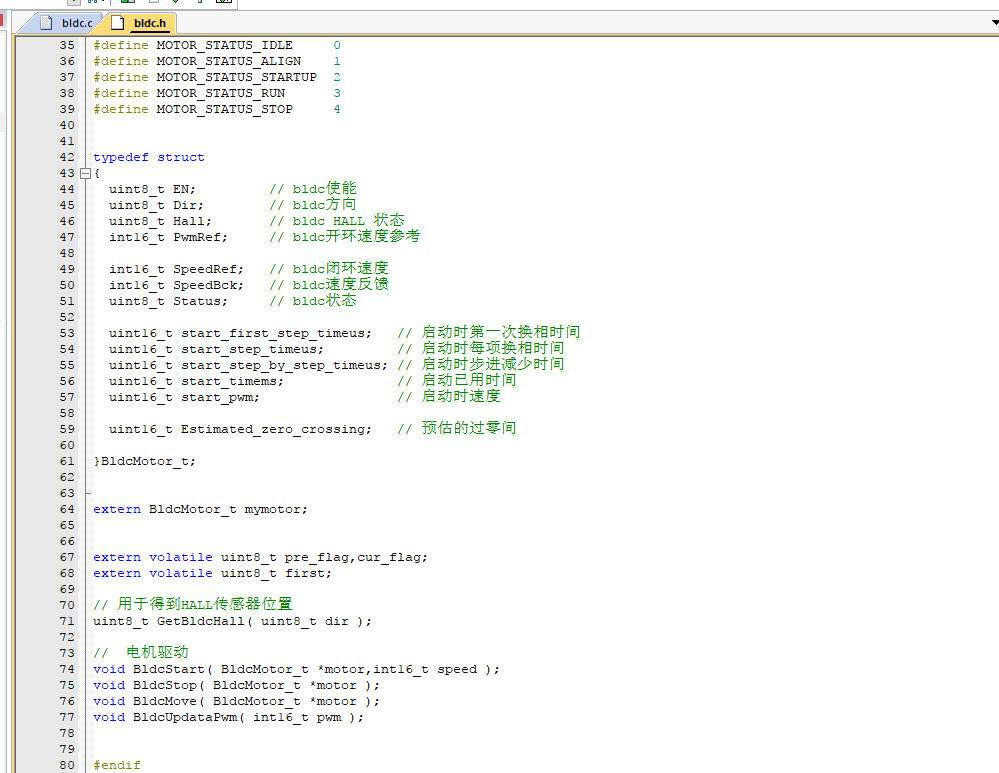
Task: Click the bldc.c file document icon
Action: pos(46,23)
